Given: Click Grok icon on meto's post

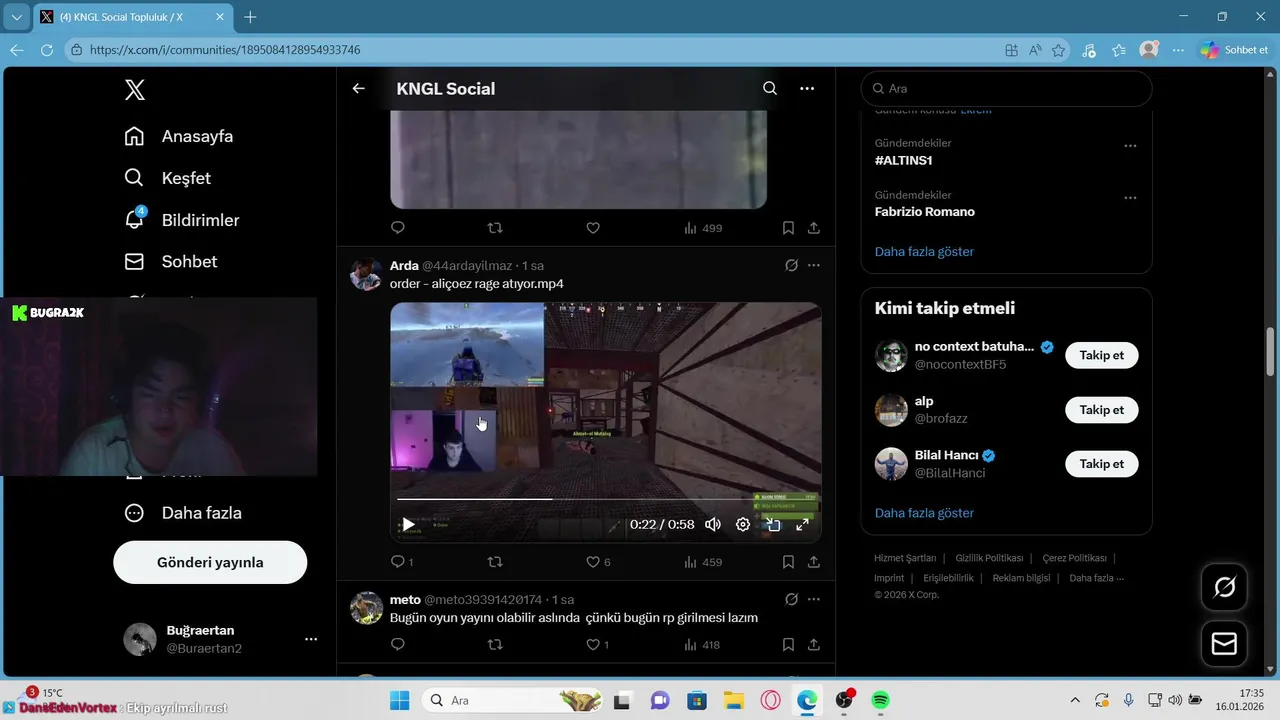Looking at the screenshot, I should (x=791, y=600).
